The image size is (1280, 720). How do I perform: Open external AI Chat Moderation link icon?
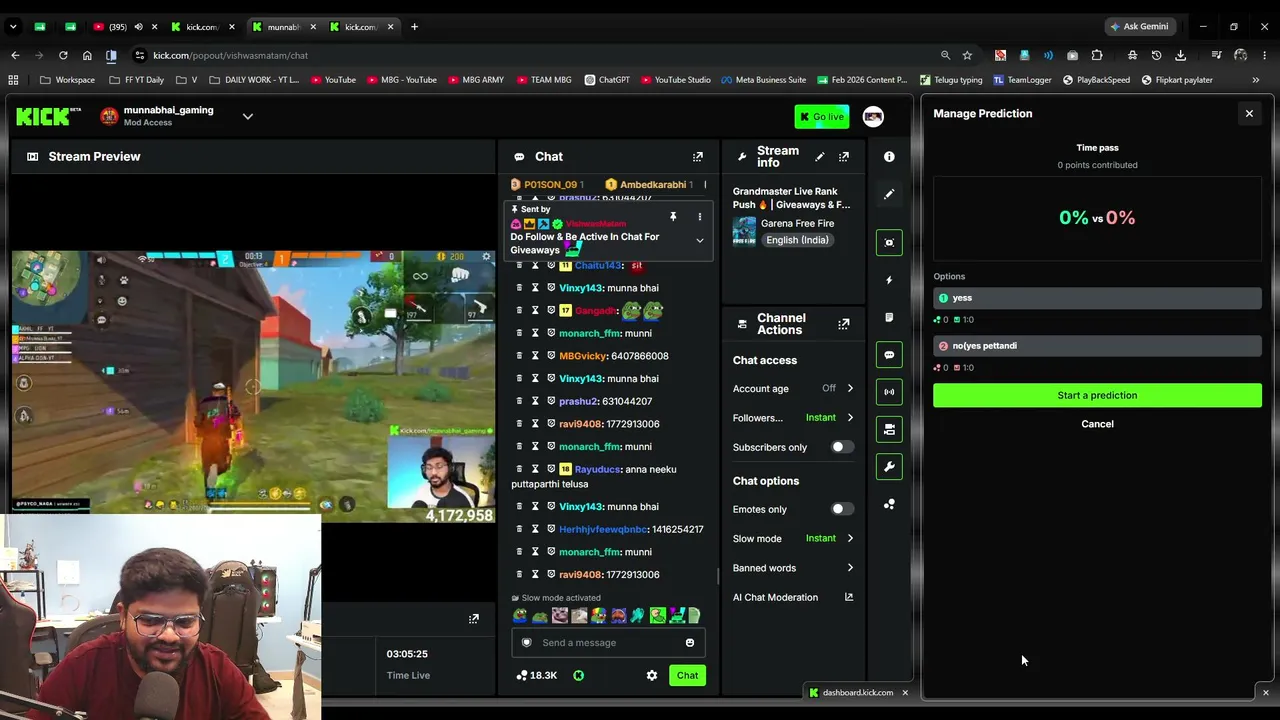click(x=849, y=598)
